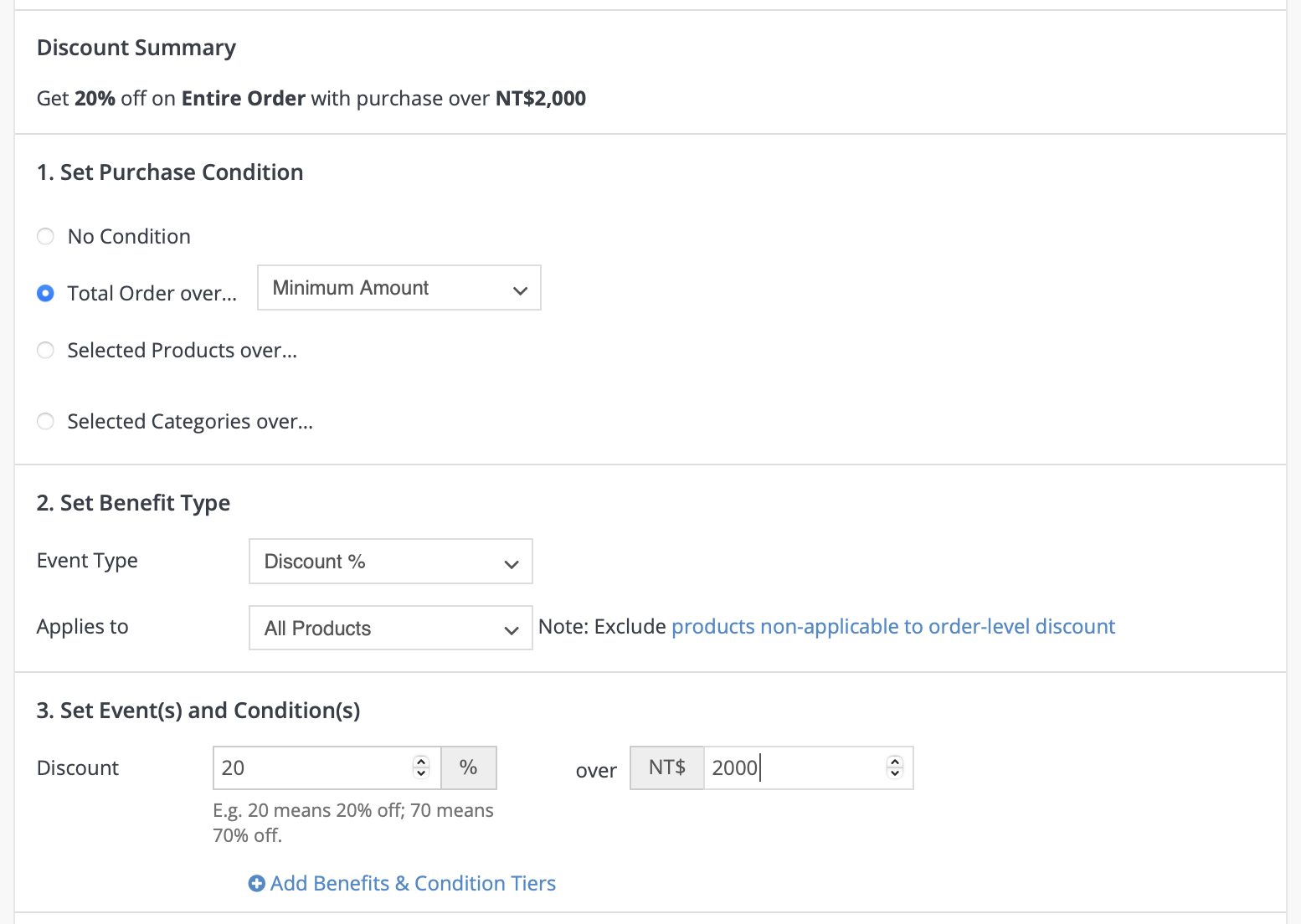The width and height of the screenshot is (1301, 924).
Task: Open the Minimum Amount dropdown
Action: [399, 288]
